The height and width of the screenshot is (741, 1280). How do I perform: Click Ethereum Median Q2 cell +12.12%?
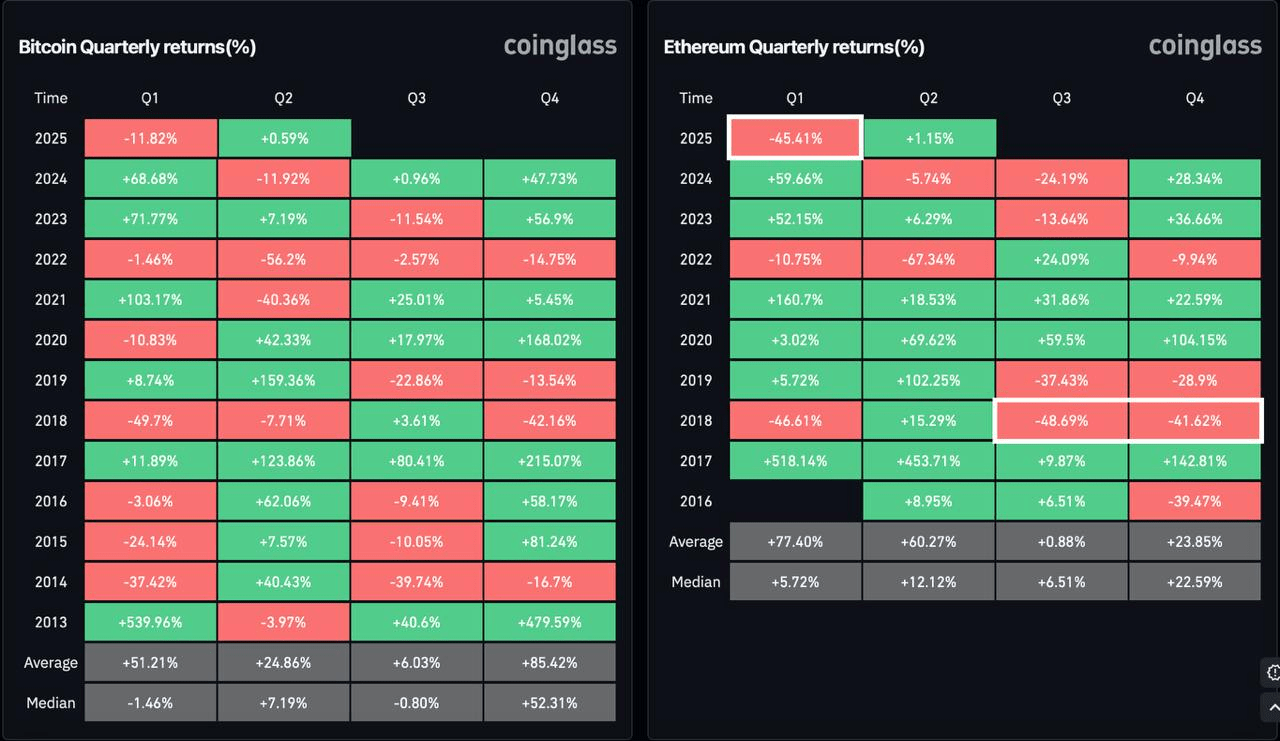[x=929, y=582]
